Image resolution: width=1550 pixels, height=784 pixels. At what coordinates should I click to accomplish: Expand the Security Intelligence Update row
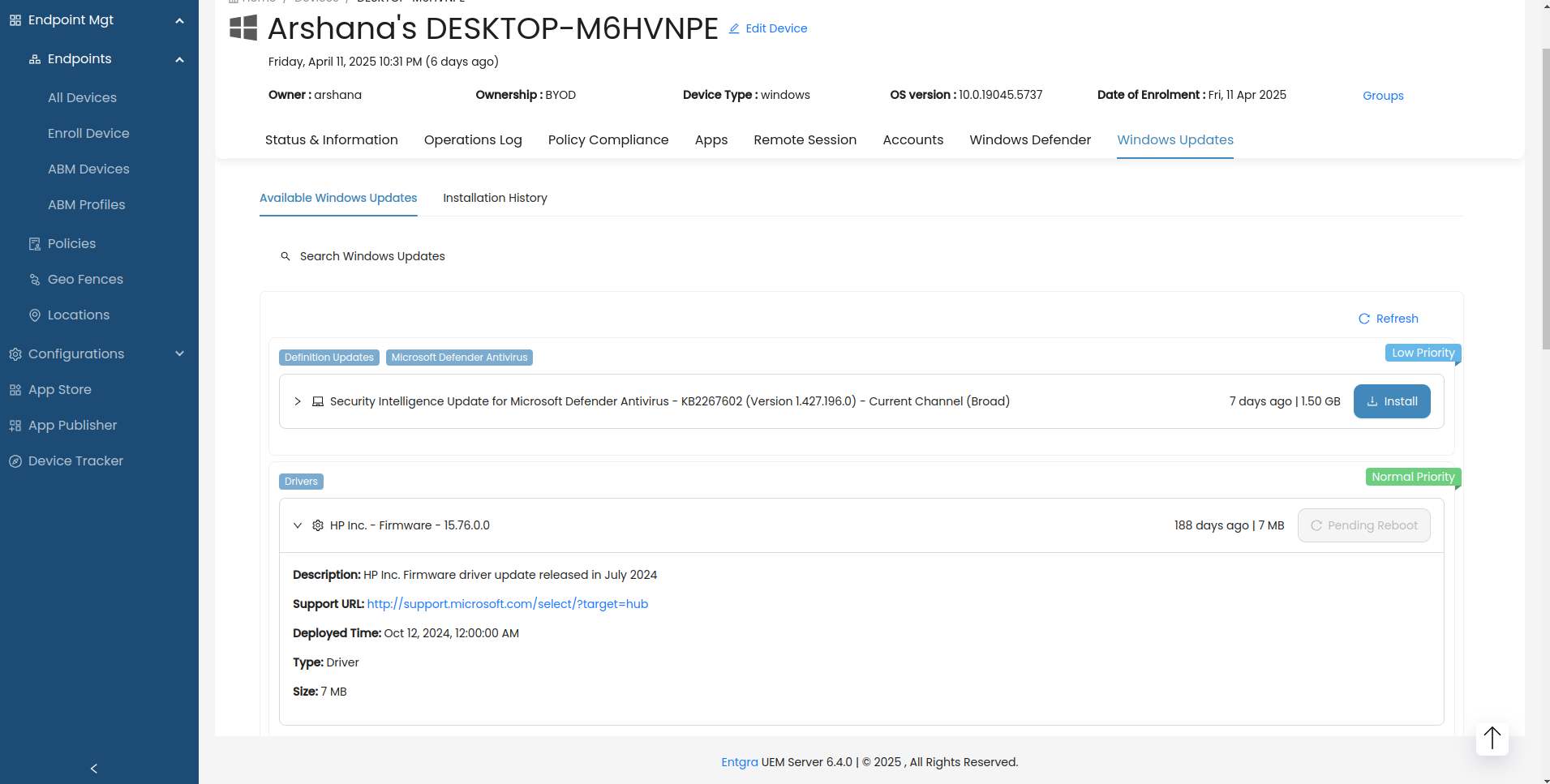point(298,401)
